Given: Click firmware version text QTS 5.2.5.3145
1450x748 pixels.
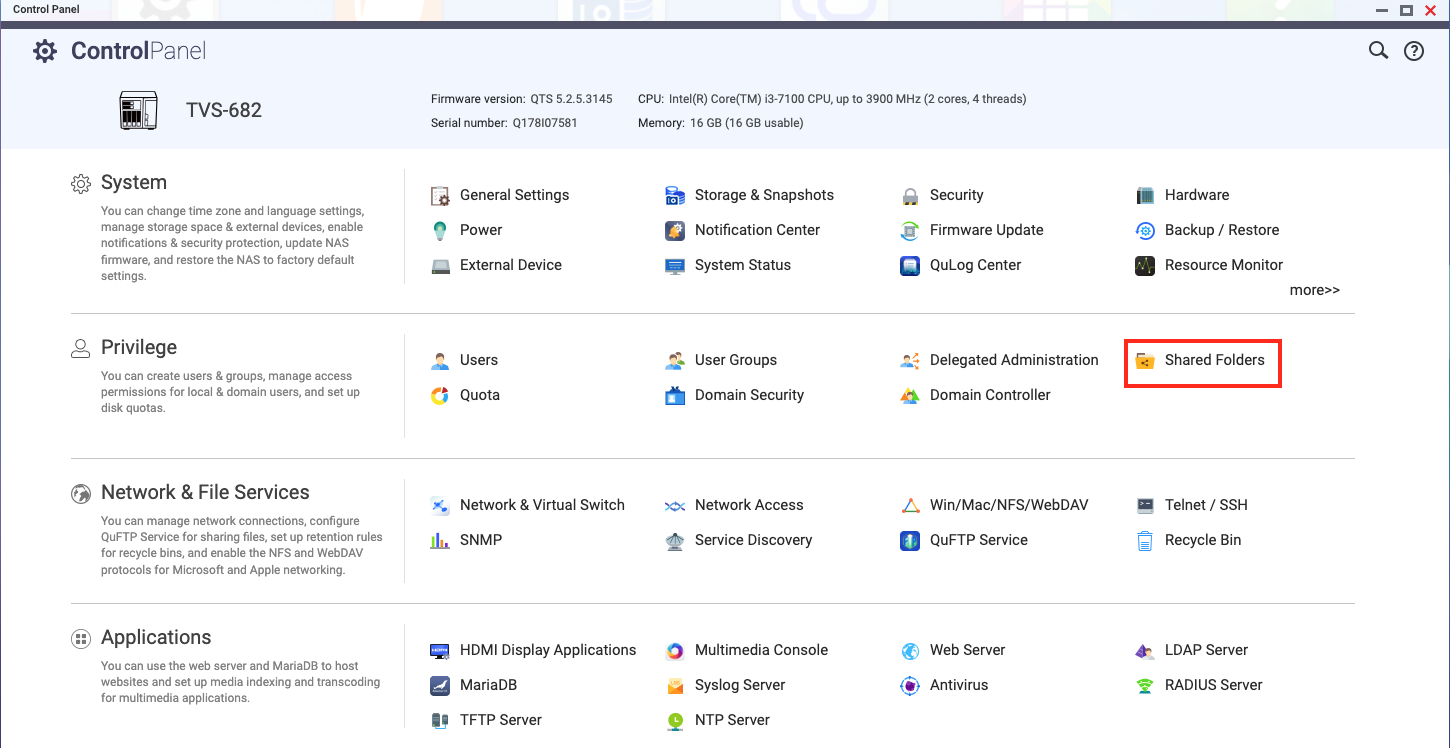Looking at the screenshot, I should click(x=570, y=99).
